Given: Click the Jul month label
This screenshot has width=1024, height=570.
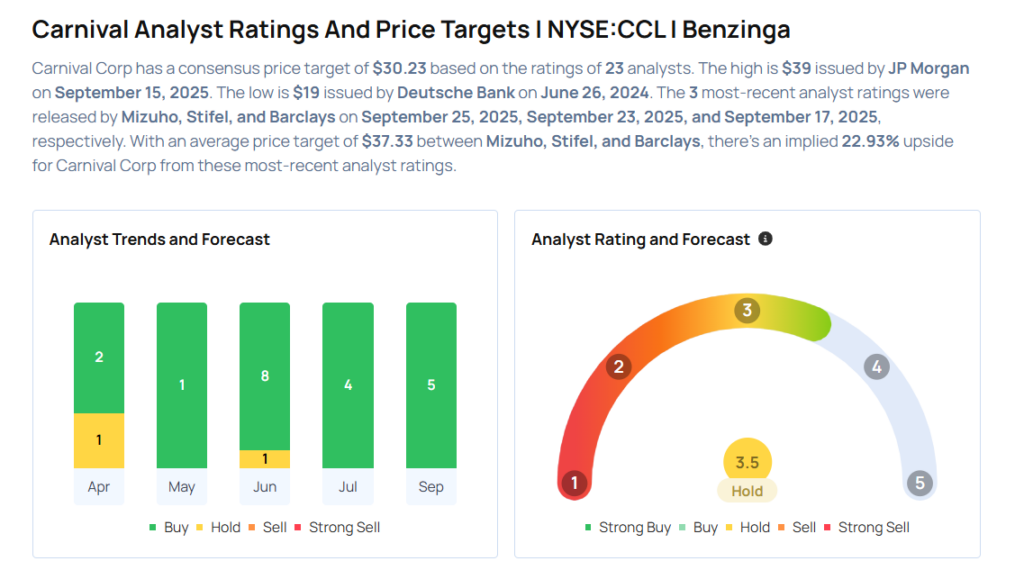Looking at the screenshot, I should click(x=348, y=487).
